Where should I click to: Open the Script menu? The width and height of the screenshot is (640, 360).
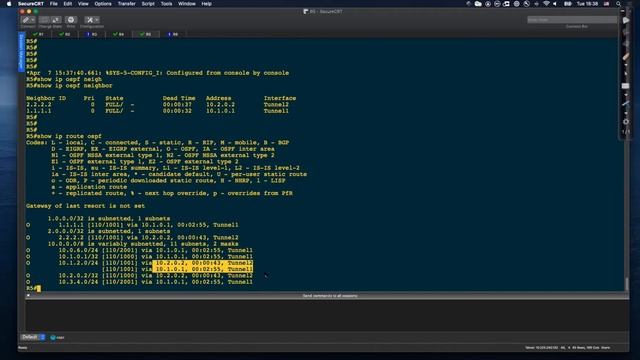(x=148, y=4)
